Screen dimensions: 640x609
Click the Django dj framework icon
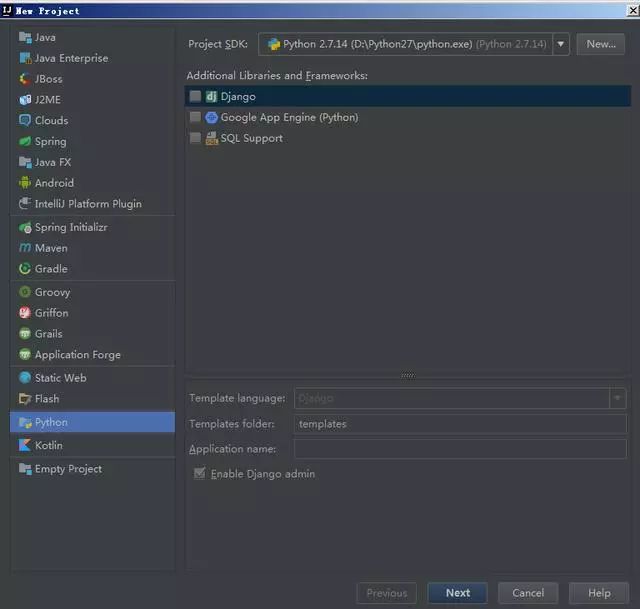point(211,97)
